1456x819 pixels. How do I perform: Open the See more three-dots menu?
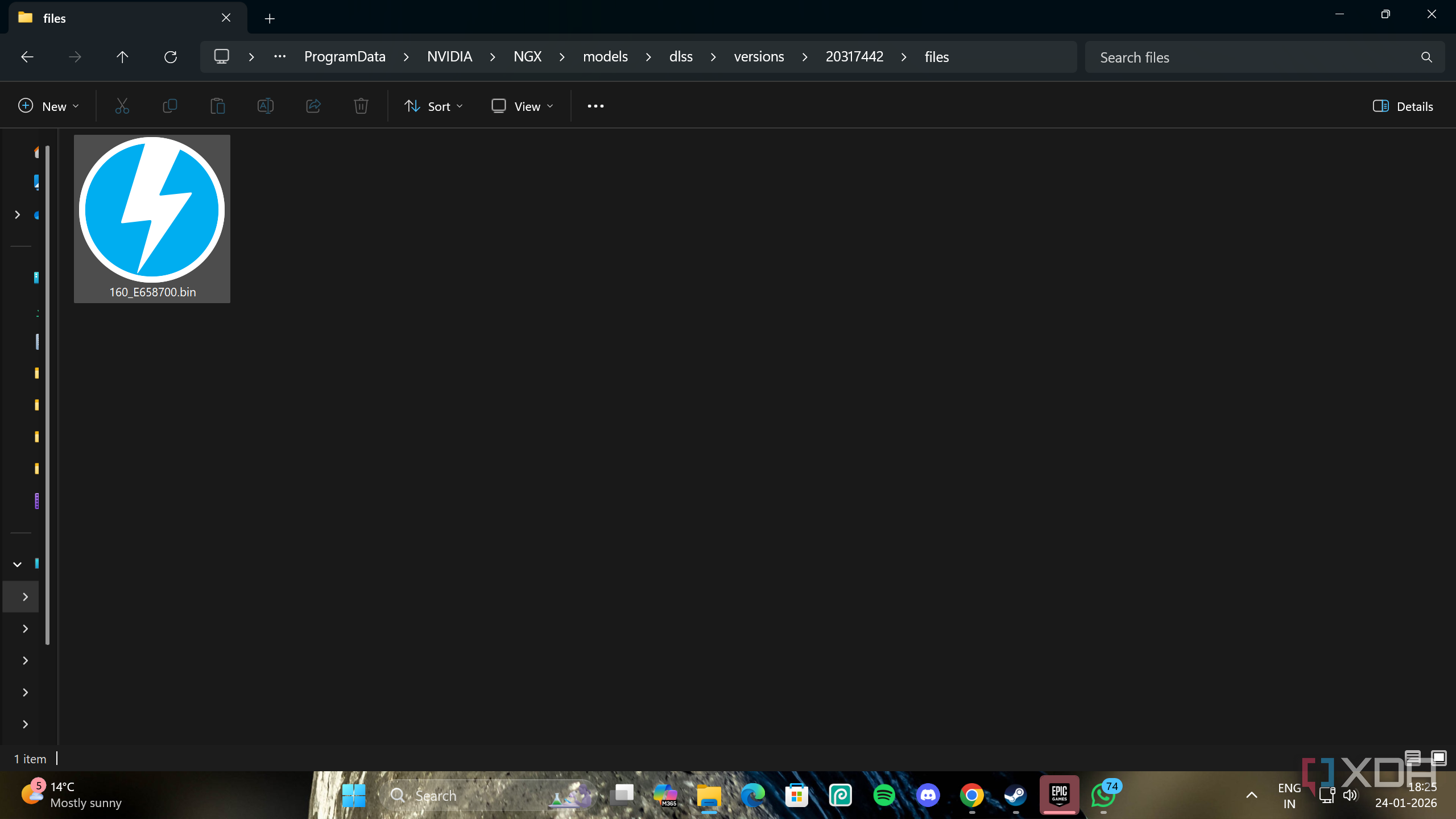[595, 106]
